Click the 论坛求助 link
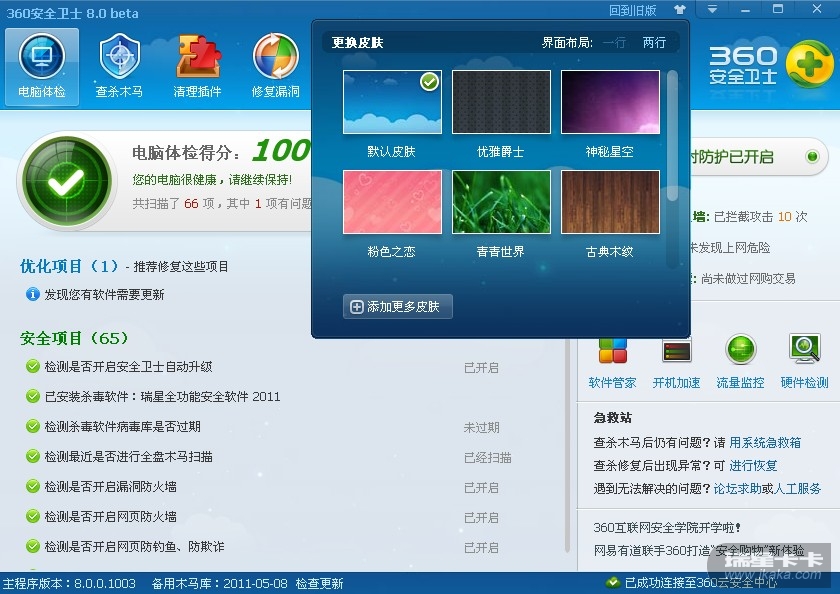The height and width of the screenshot is (594, 840). click(x=737, y=488)
